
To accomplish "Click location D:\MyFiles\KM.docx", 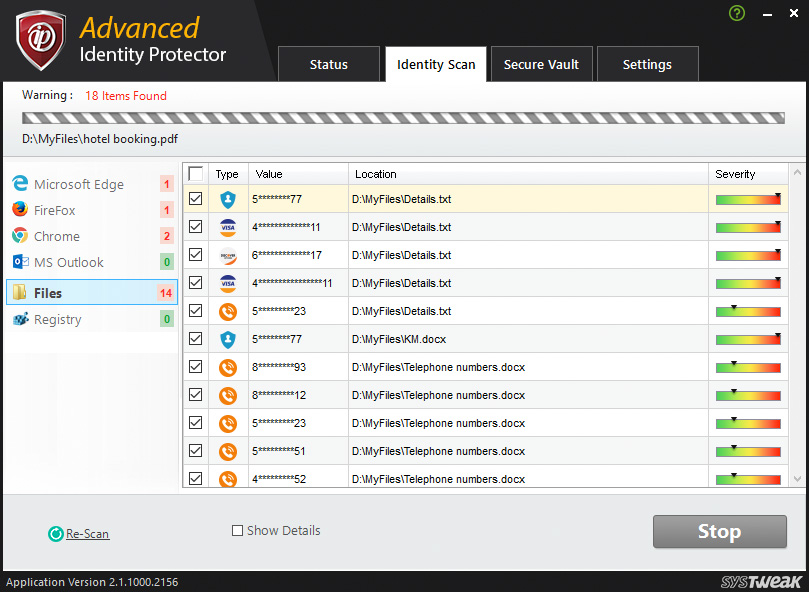I will point(399,339).
